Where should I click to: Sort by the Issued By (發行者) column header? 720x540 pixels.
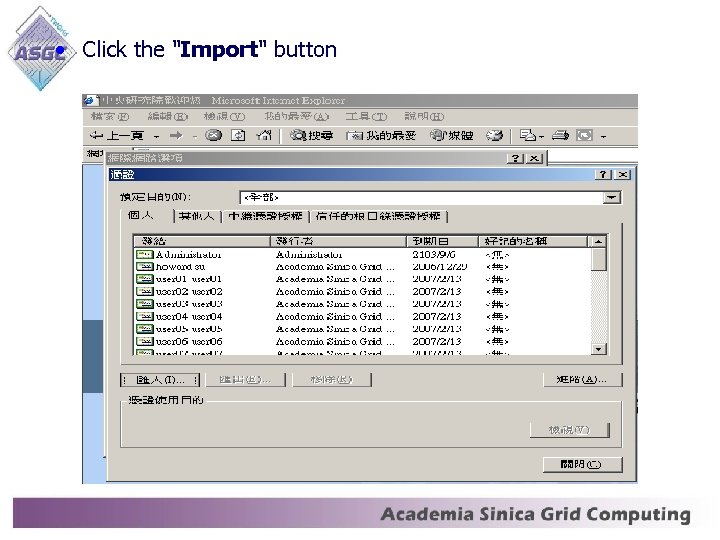click(338, 241)
